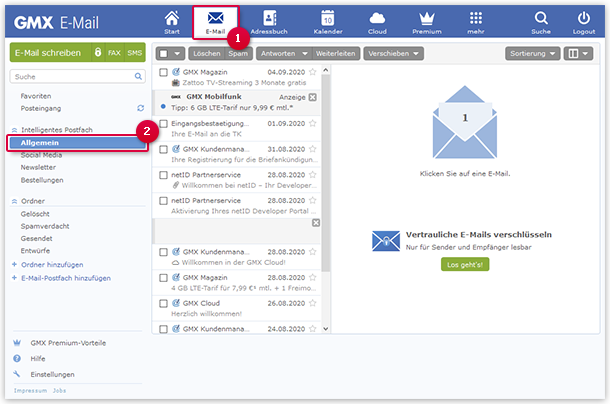Image resolution: width=610 pixels, height=404 pixels.
Task: Click the FAX button
Action: (x=114, y=53)
